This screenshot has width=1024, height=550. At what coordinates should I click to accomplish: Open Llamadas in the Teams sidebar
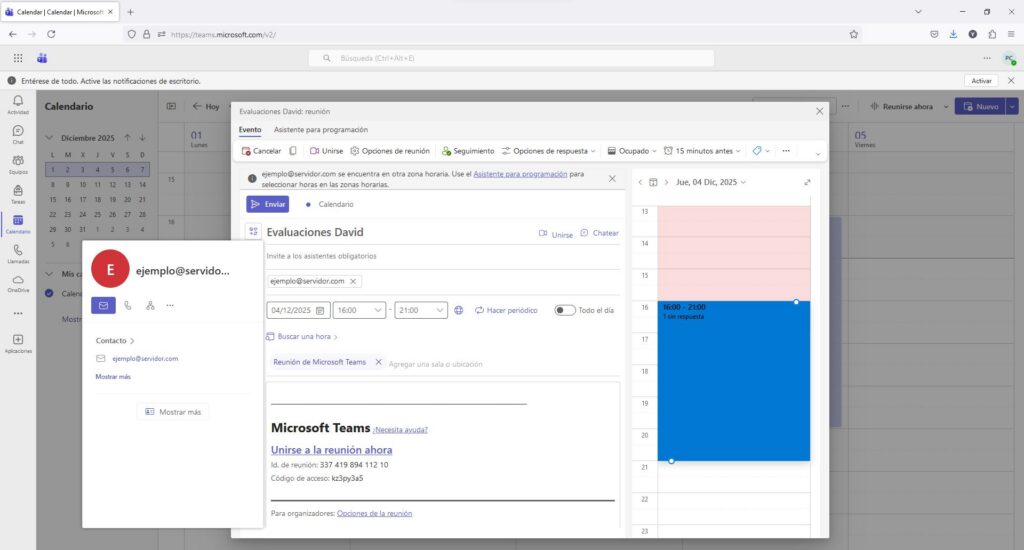(18, 254)
